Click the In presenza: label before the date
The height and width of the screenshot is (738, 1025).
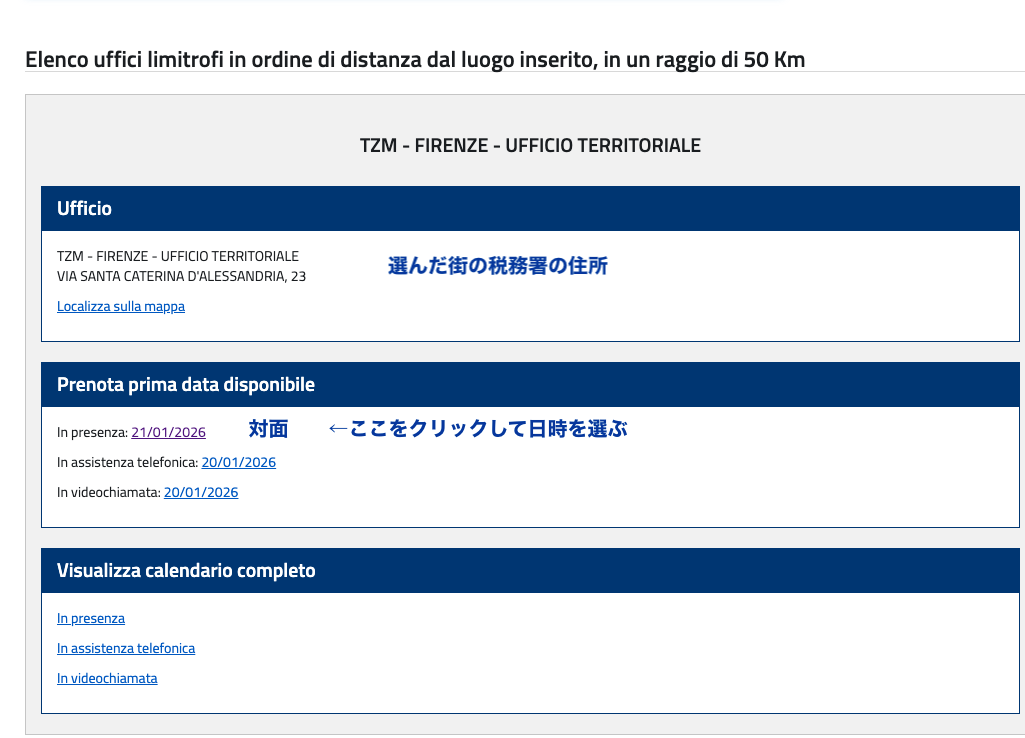tap(92, 433)
